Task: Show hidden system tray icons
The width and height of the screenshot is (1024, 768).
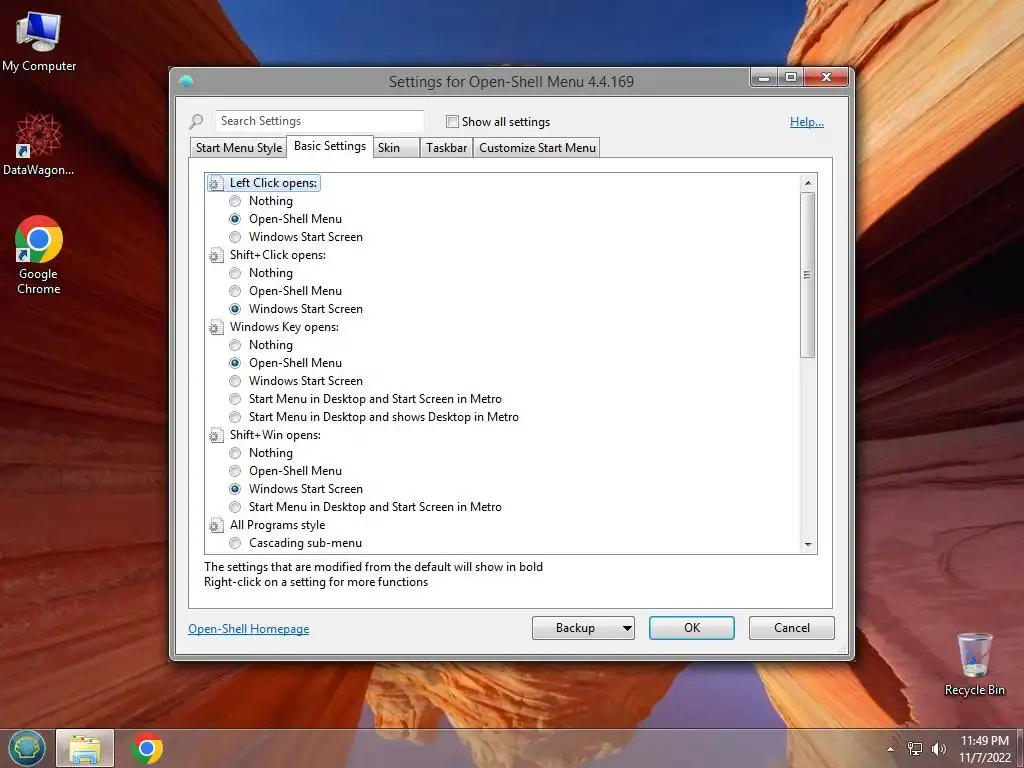Action: [890, 749]
